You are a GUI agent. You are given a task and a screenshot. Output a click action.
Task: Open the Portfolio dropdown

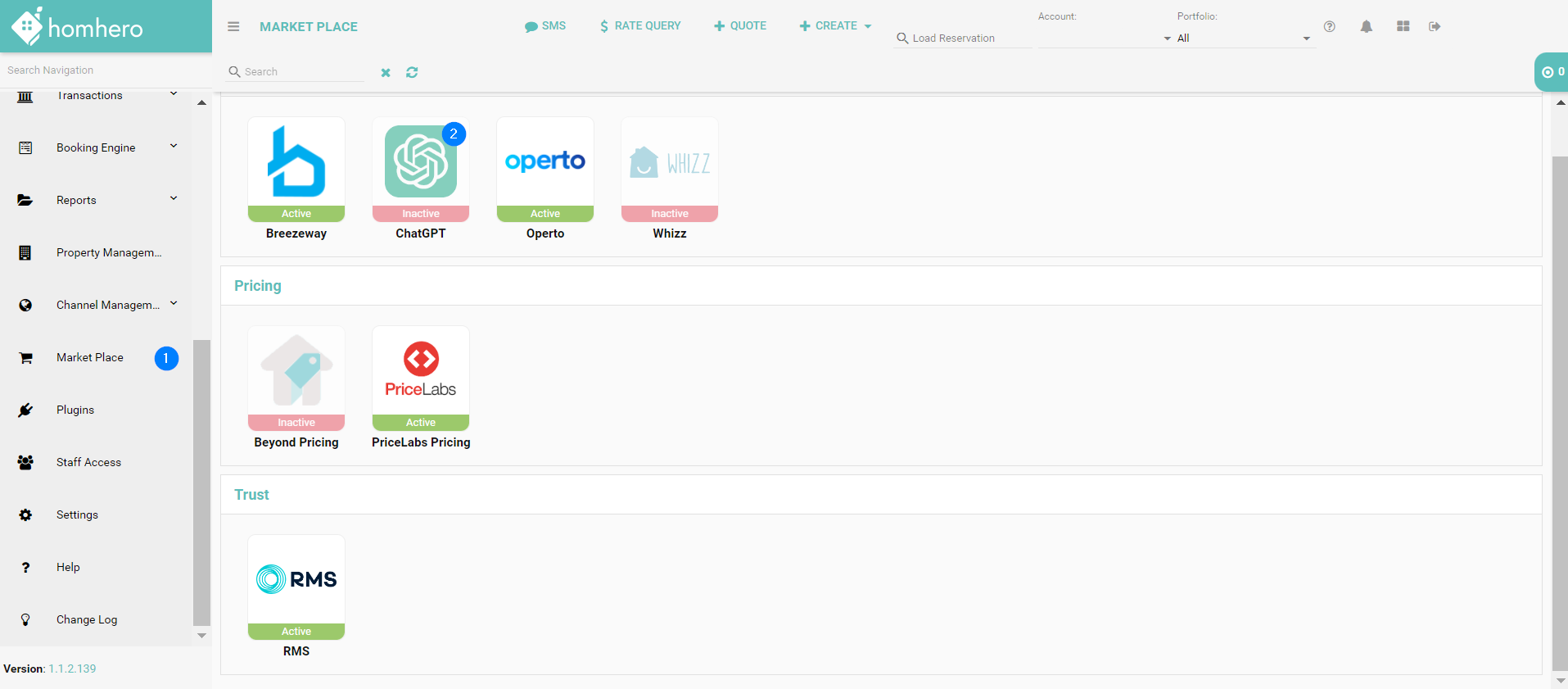pos(1240,39)
